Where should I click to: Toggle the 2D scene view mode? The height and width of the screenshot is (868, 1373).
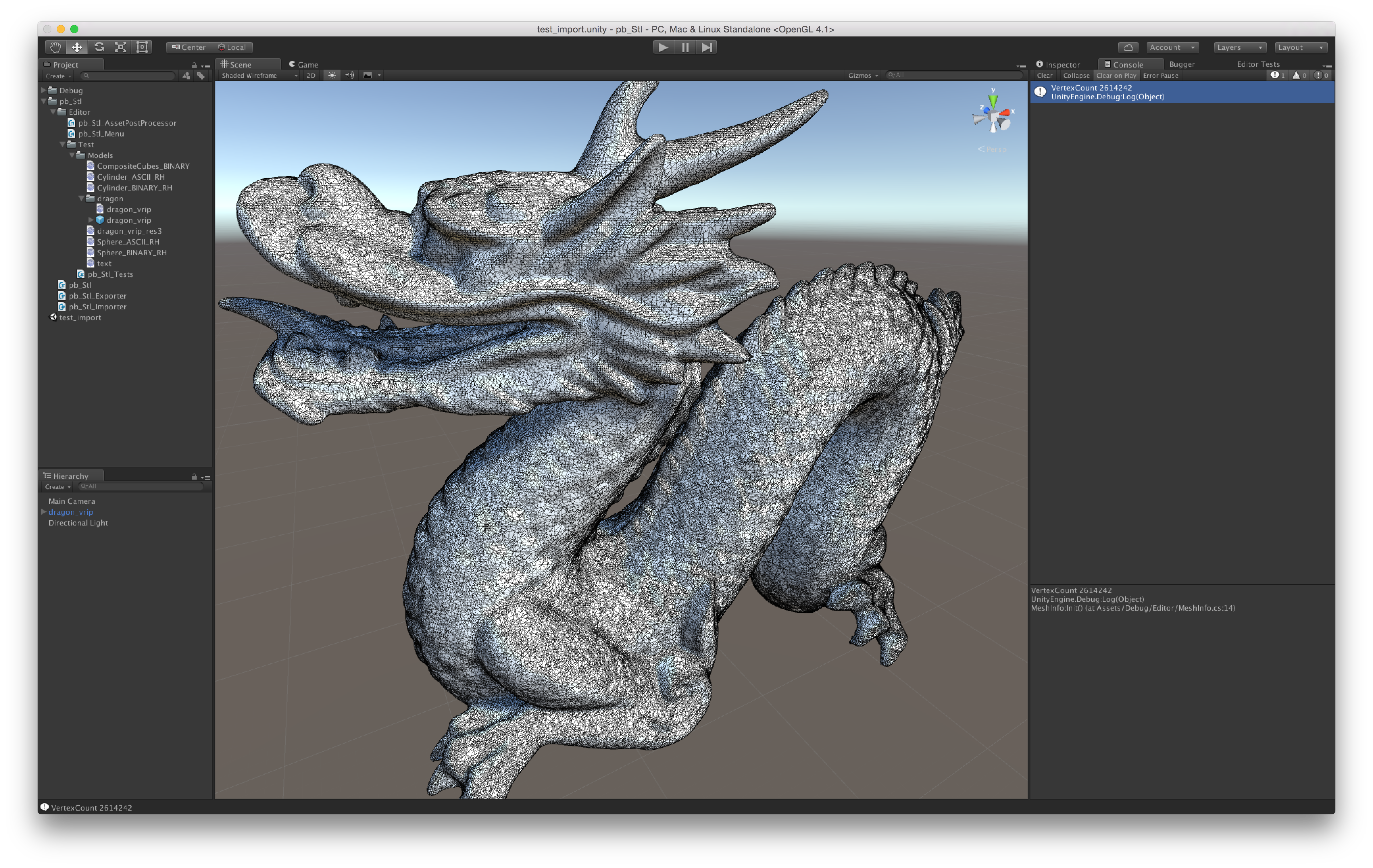click(x=311, y=75)
